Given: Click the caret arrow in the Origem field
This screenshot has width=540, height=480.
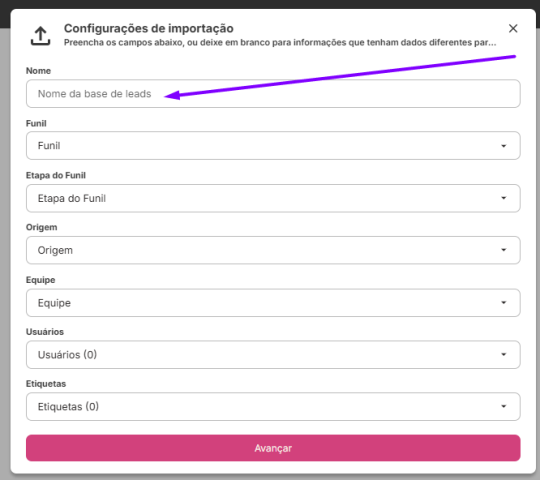Looking at the screenshot, I should point(503,250).
